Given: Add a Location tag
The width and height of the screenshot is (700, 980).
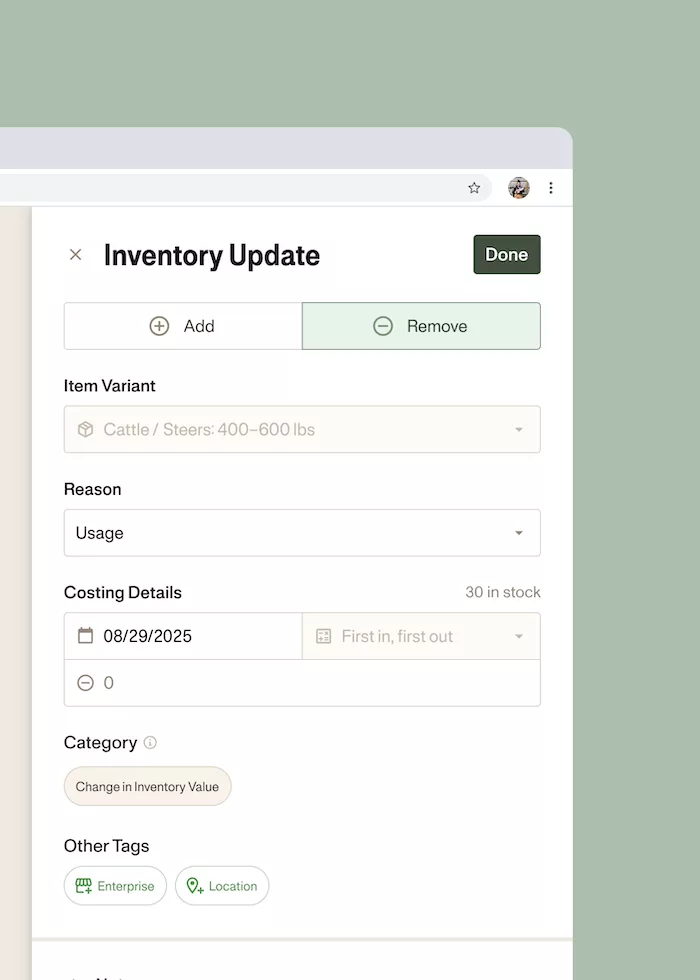Looking at the screenshot, I should 222,886.
